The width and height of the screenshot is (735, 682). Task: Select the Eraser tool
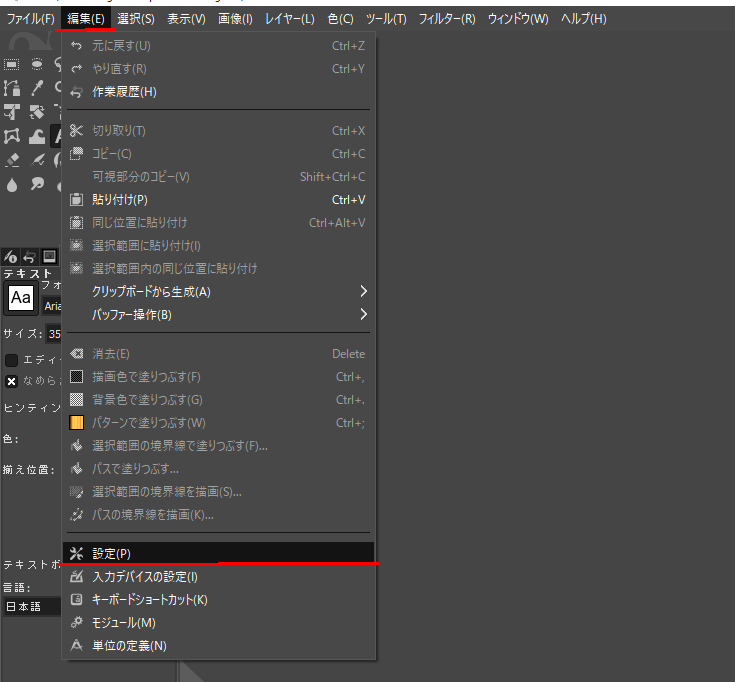click(12, 160)
